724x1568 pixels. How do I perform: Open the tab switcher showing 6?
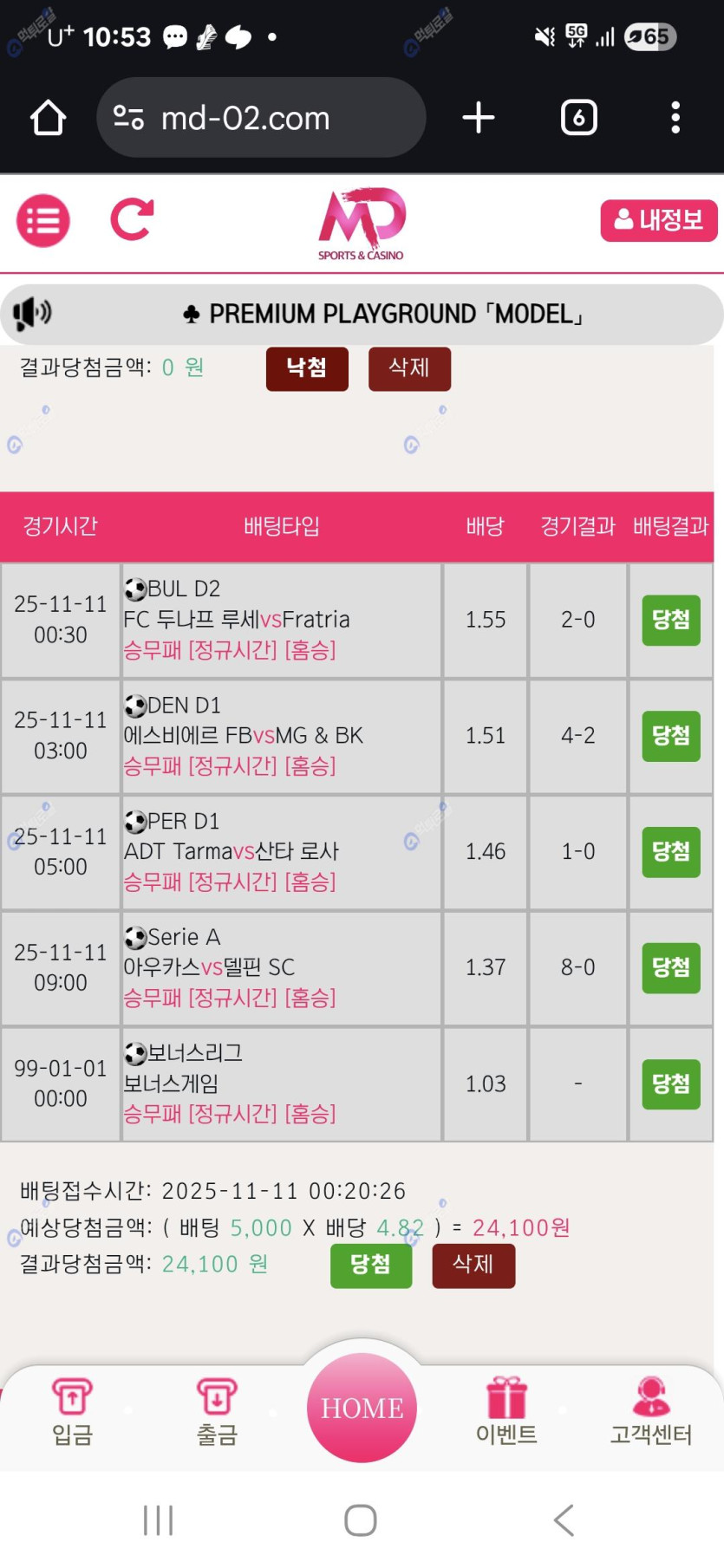pos(578,118)
